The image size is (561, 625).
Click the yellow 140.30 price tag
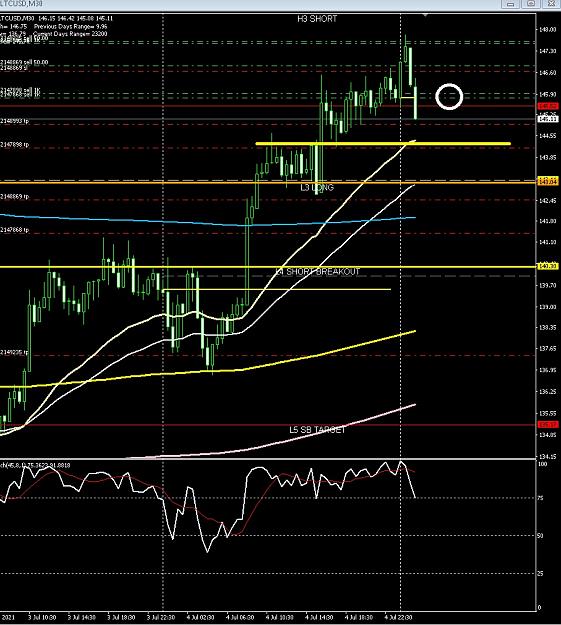[547, 266]
